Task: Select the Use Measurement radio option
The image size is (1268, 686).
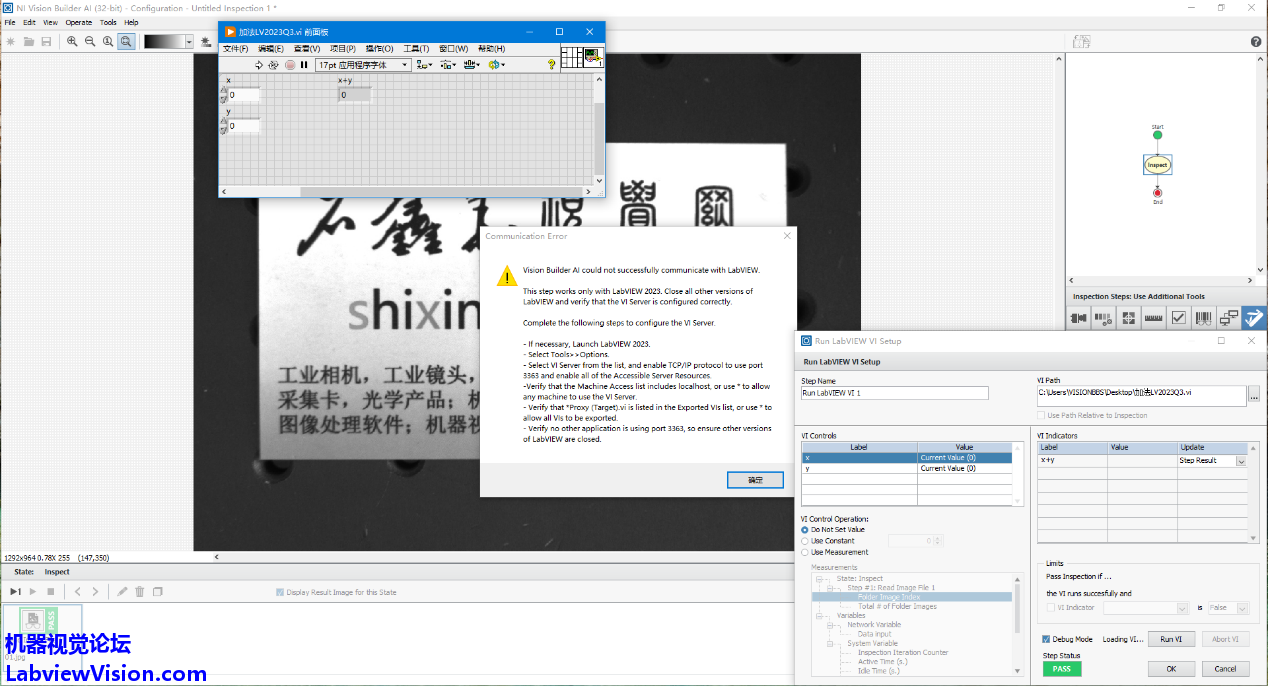Action: coord(805,552)
